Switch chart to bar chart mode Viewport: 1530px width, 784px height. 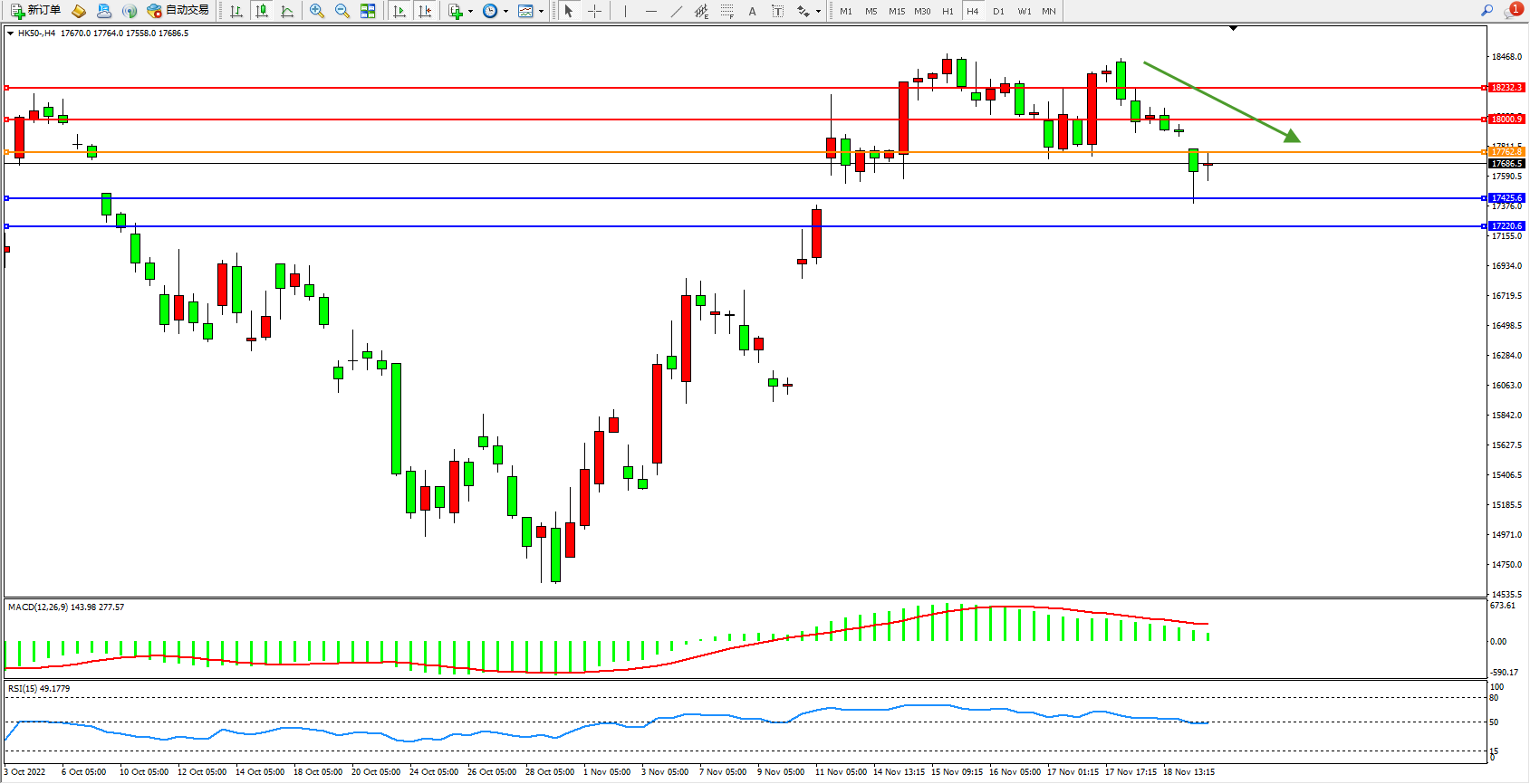[236, 11]
